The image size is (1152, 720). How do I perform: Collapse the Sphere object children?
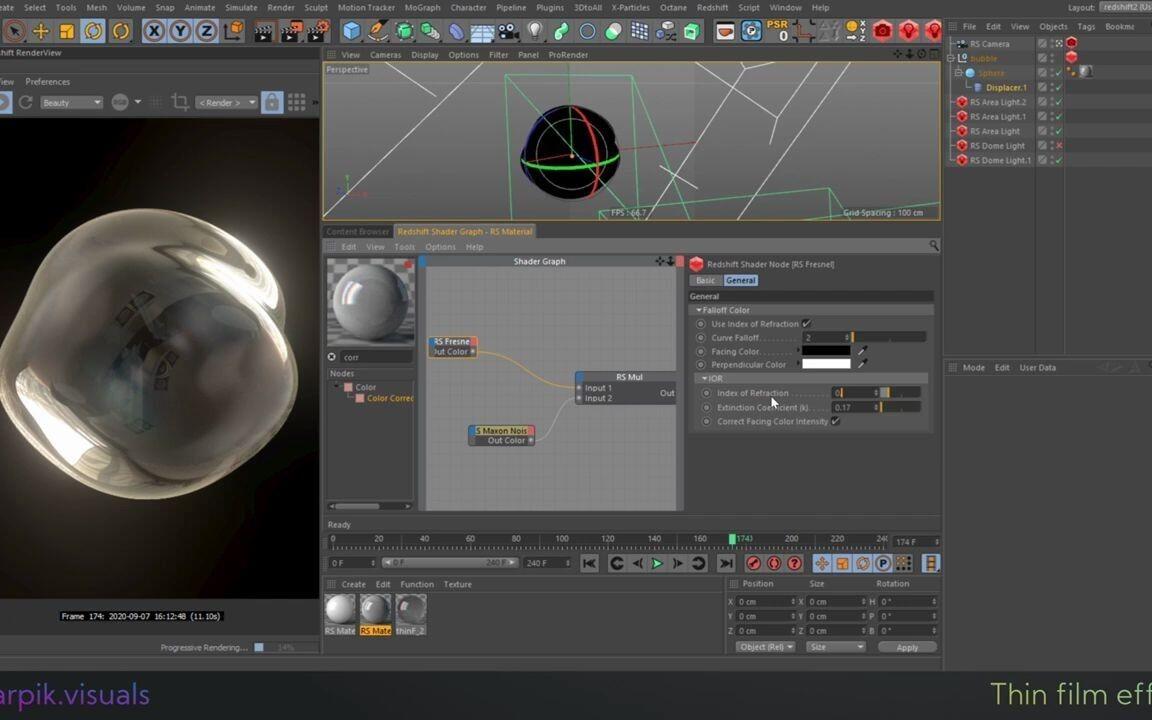click(x=958, y=73)
